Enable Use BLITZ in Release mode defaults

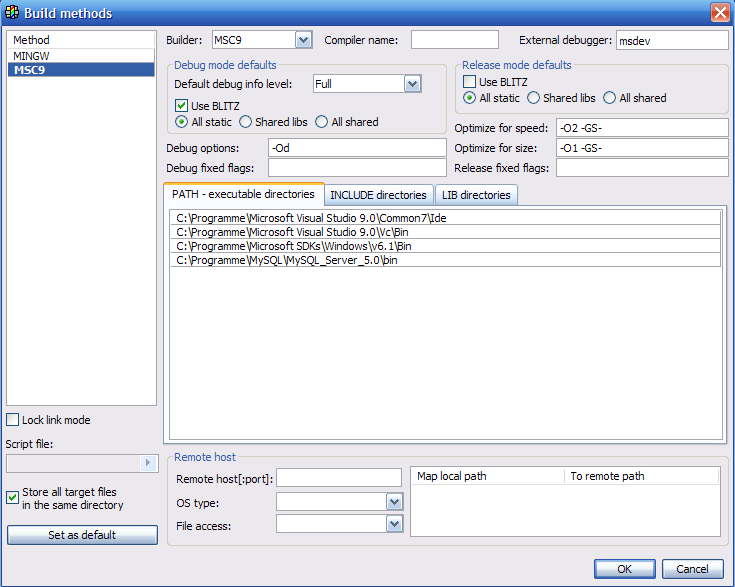469,81
